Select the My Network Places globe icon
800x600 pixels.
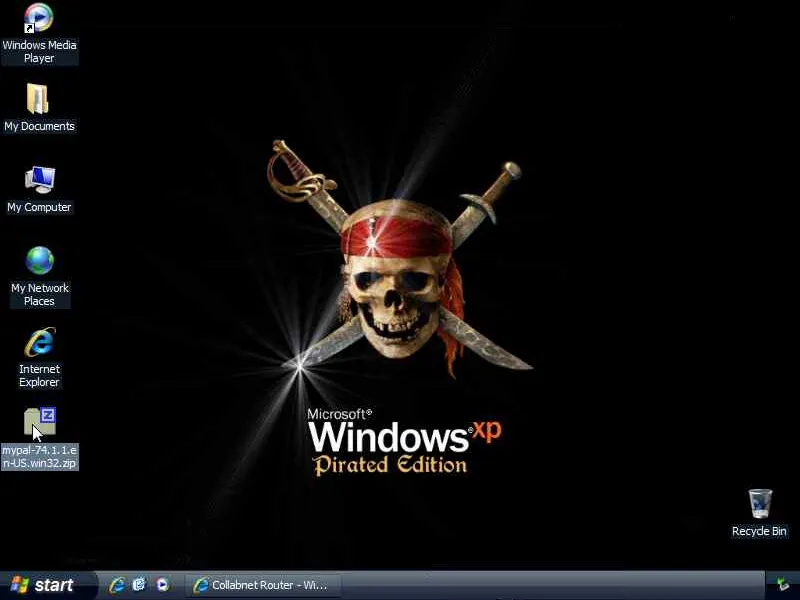coord(40,261)
